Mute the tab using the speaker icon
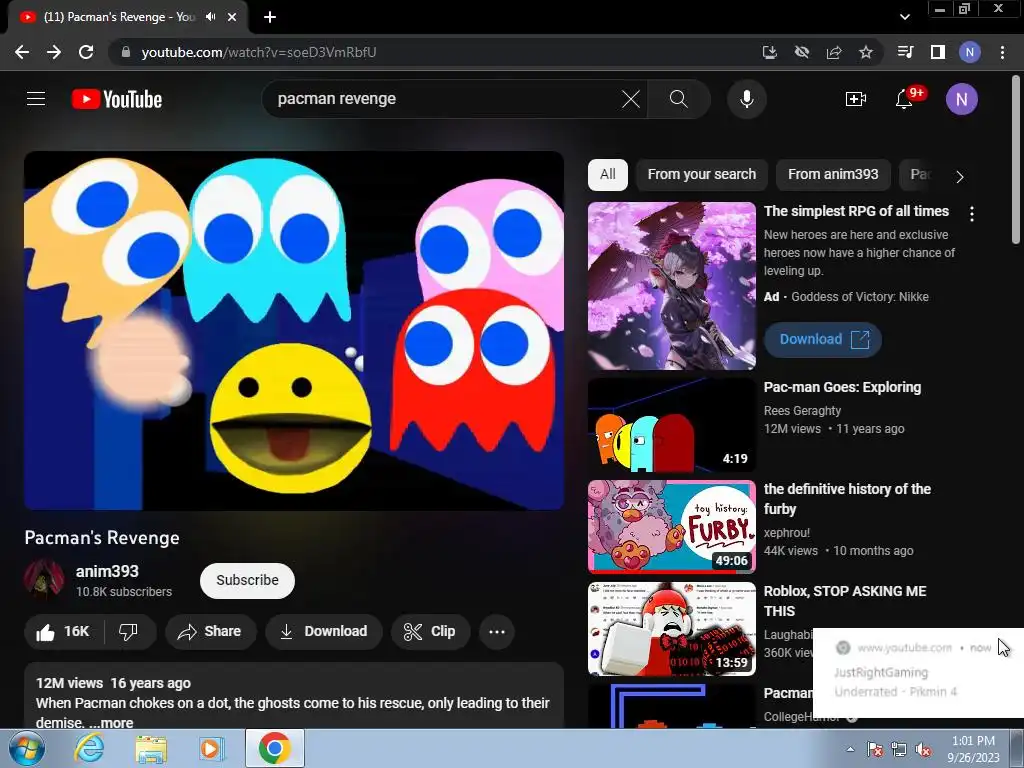 tap(211, 17)
